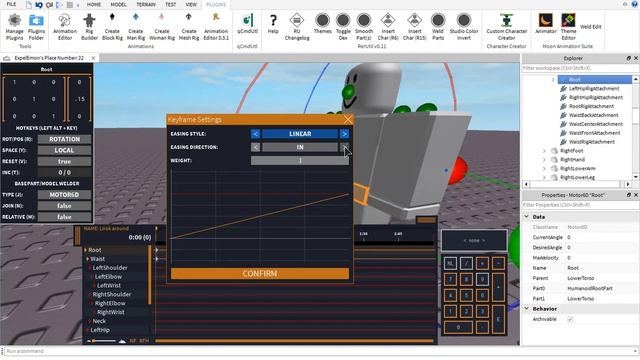Select next easing direction
The width and height of the screenshot is (640, 360).
point(344,147)
